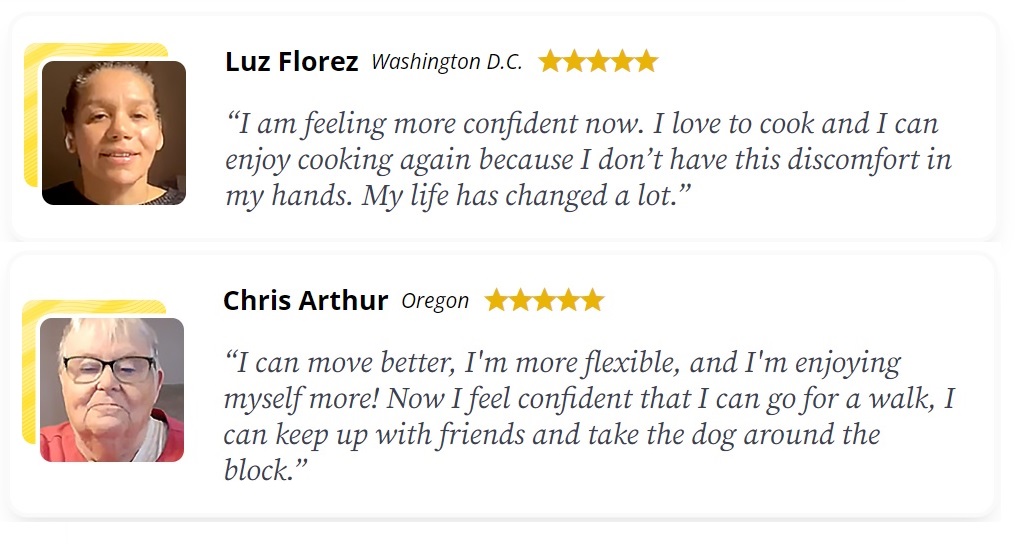The height and width of the screenshot is (546, 1015).
Task: Select the Oregon location label
Action: tap(435, 301)
